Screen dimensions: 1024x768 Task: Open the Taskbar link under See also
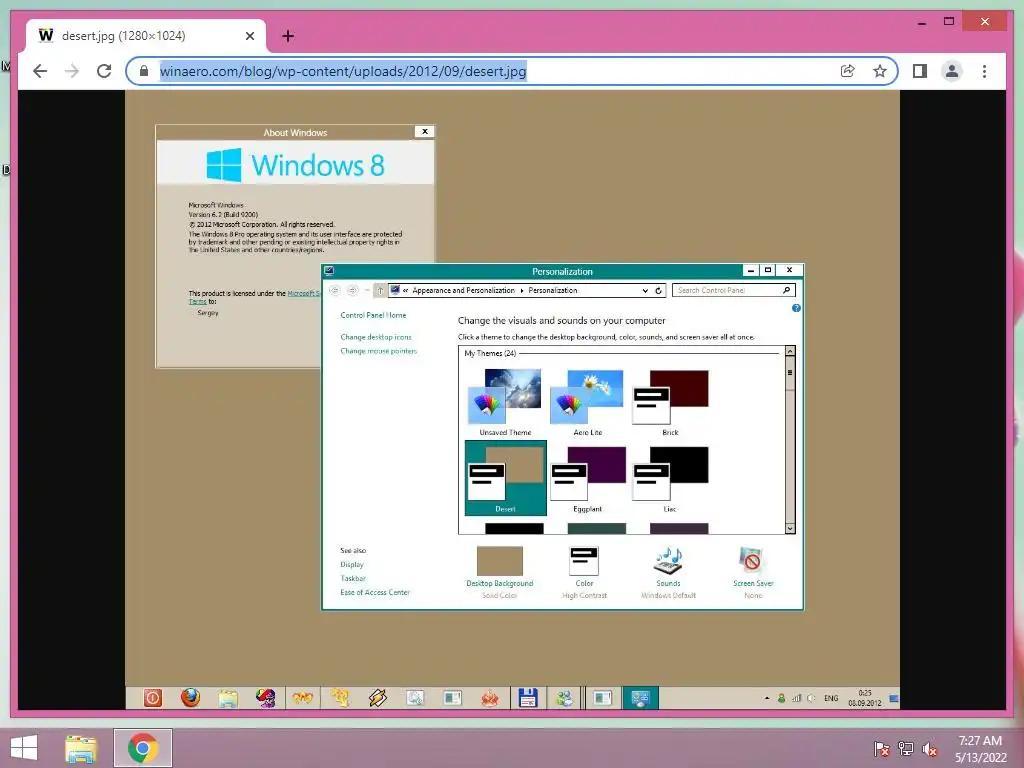(353, 578)
